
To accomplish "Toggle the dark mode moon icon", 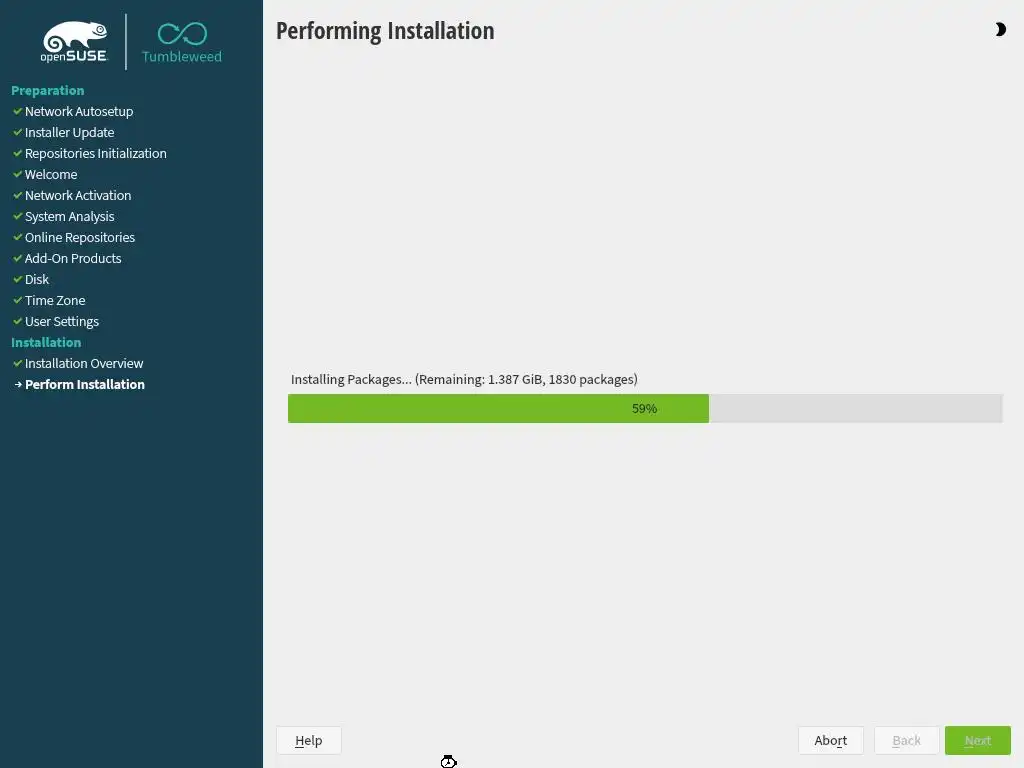I will pos(1000,29).
